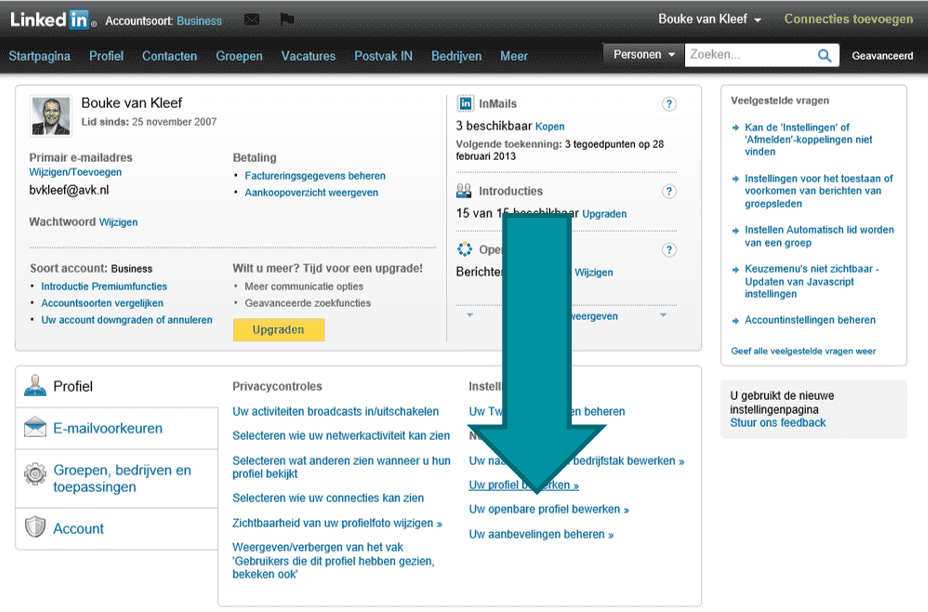
Task: Open the Bedrijven menu
Action: pyautogui.click(x=456, y=56)
